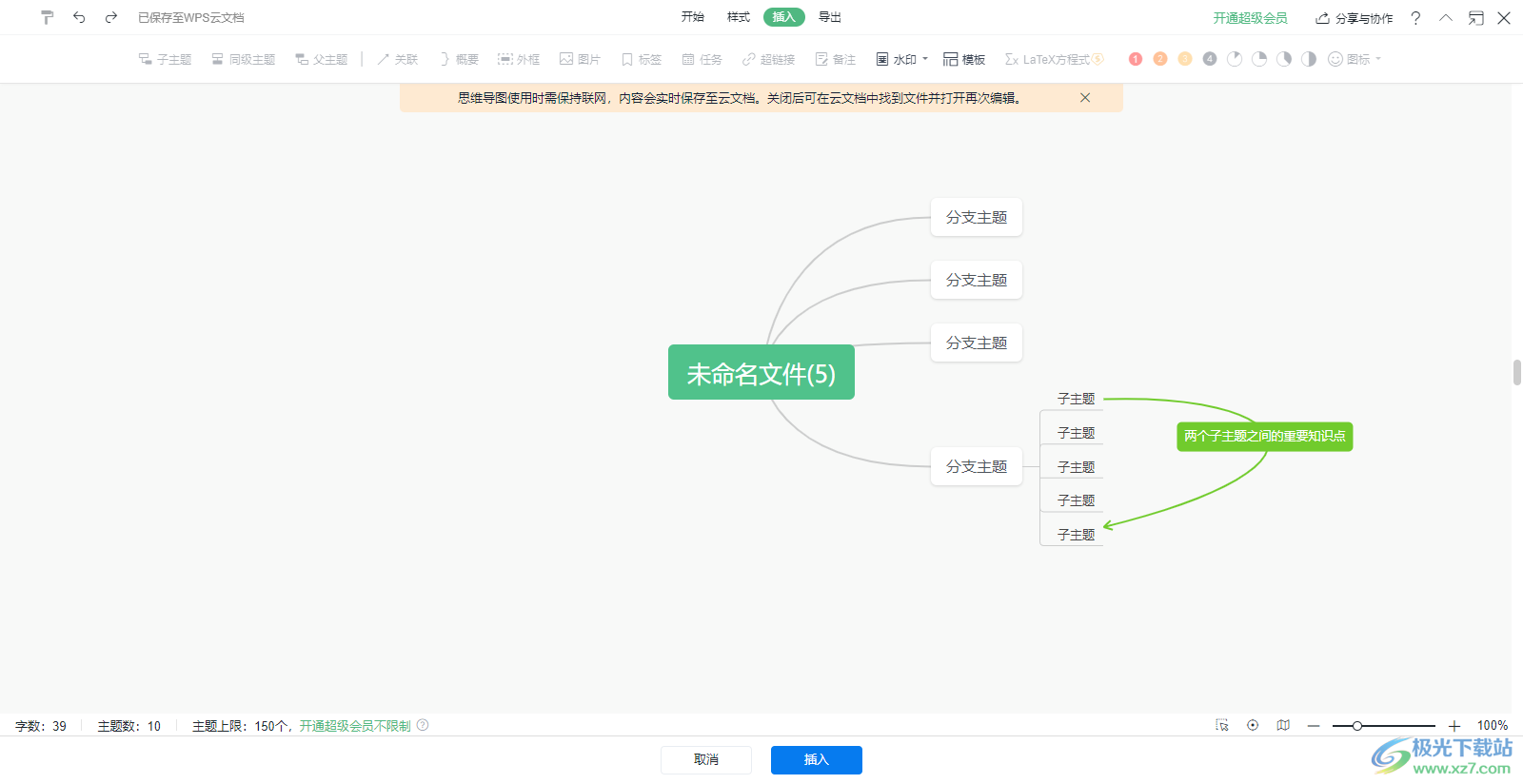1523x784 pixels.
Task: Click the vertical scrollbar thumb
Action: pos(1517,372)
